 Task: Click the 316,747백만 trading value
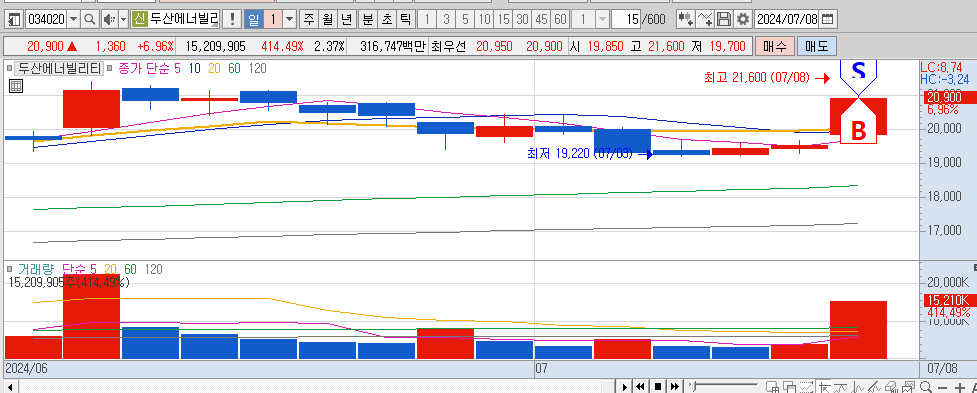pyautogui.click(x=393, y=46)
